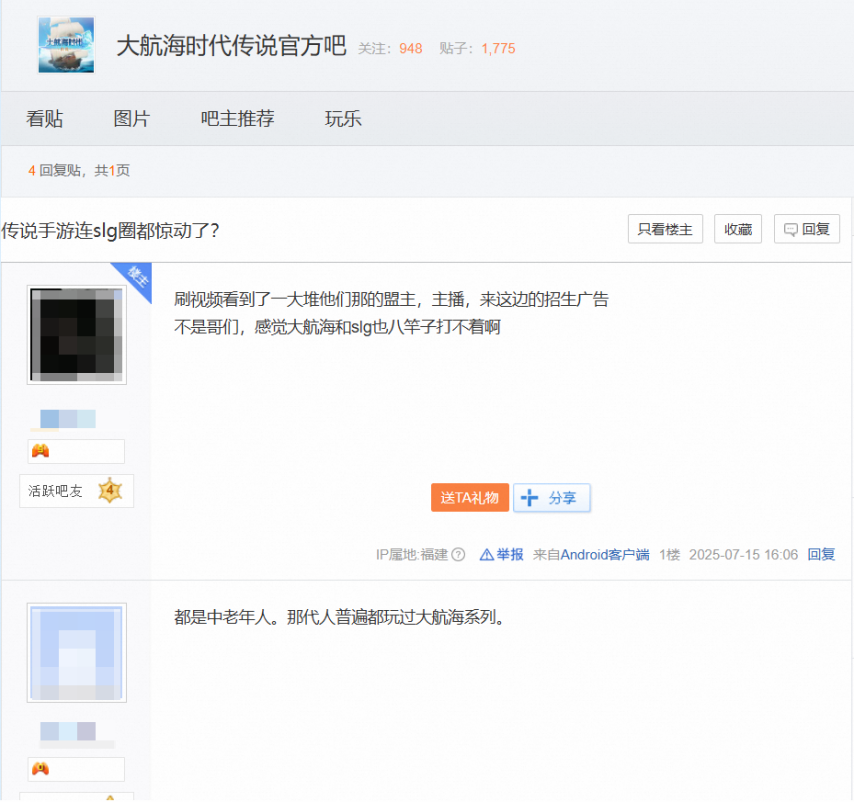Click the question mark icon beside IP属地:福建
Screen dimensions: 854x802
[x=458, y=553]
